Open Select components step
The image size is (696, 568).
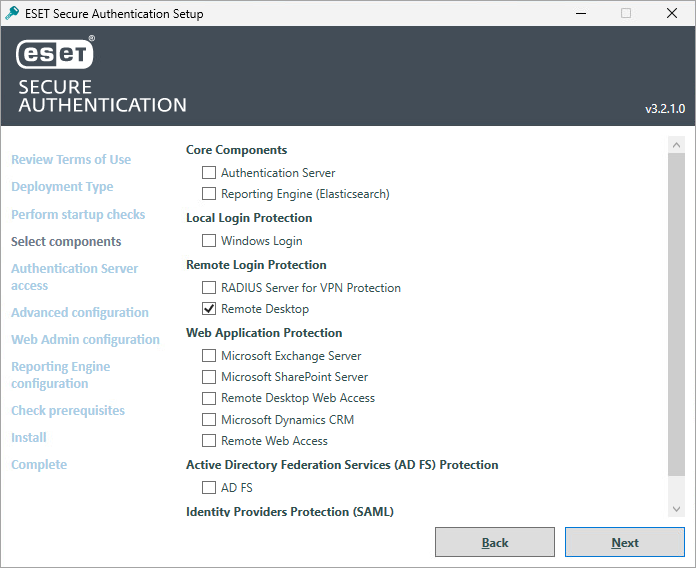(x=66, y=241)
